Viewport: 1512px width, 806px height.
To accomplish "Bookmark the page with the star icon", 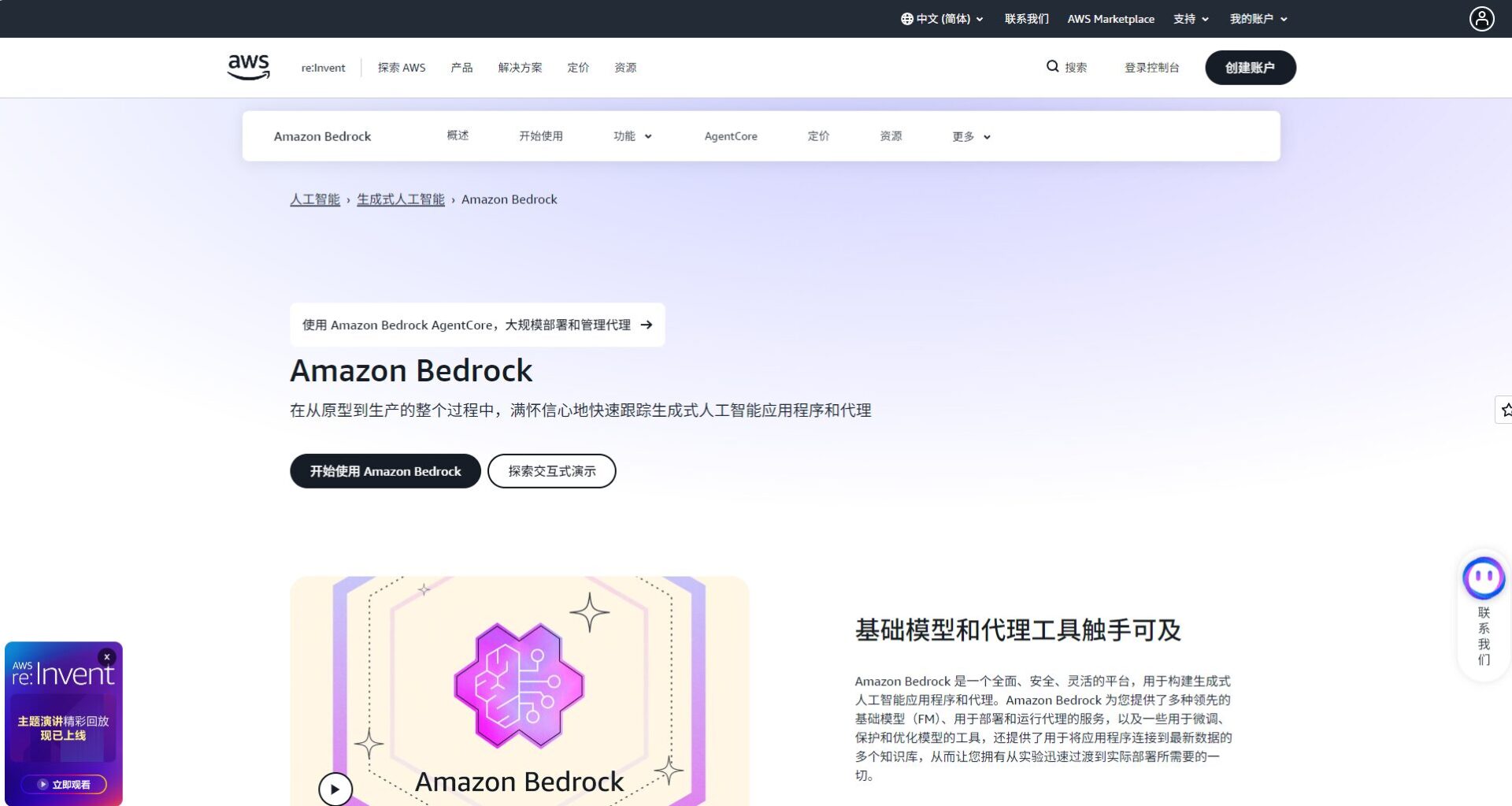I will (1506, 410).
